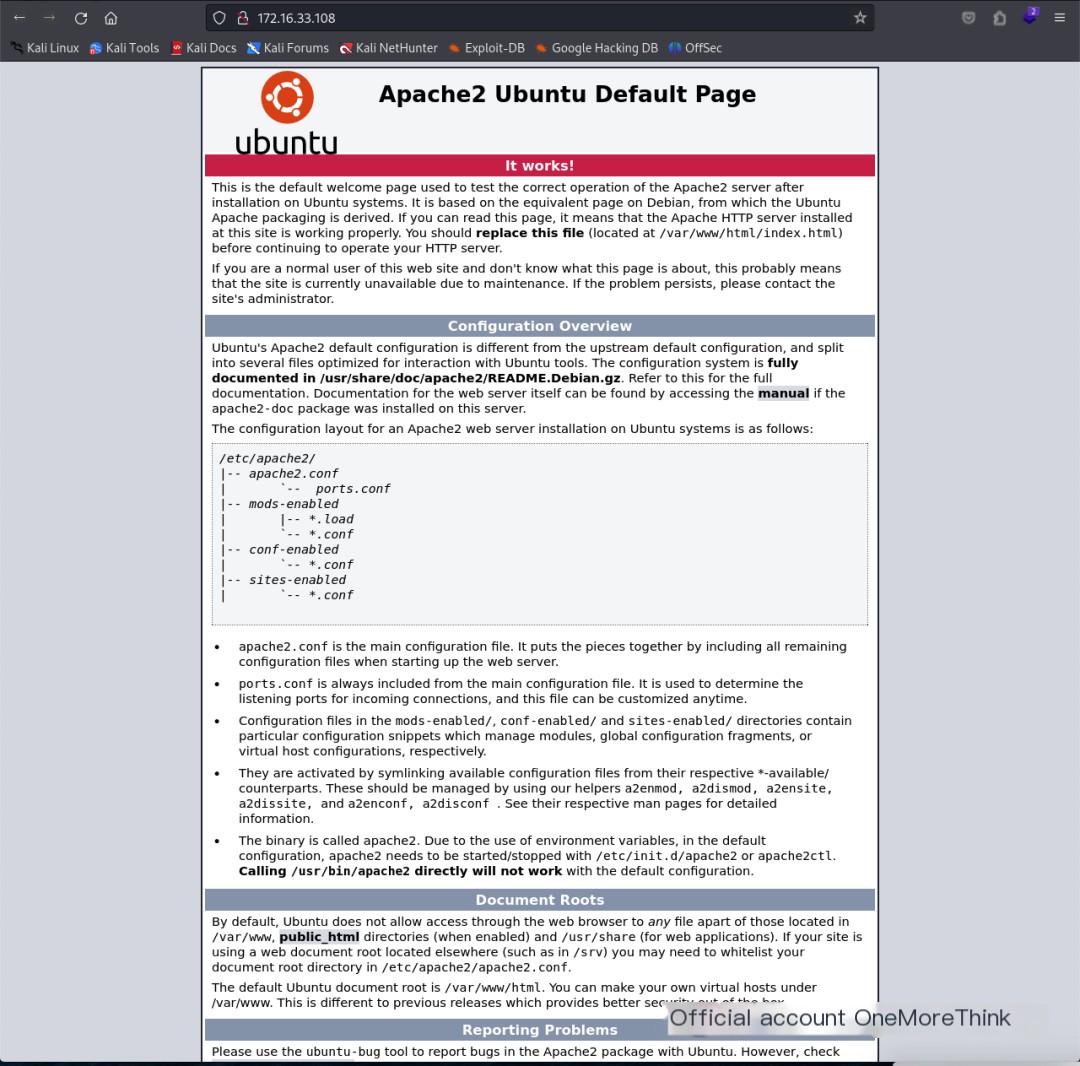Click the address bar showing 172.16.33.108

point(539,18)
